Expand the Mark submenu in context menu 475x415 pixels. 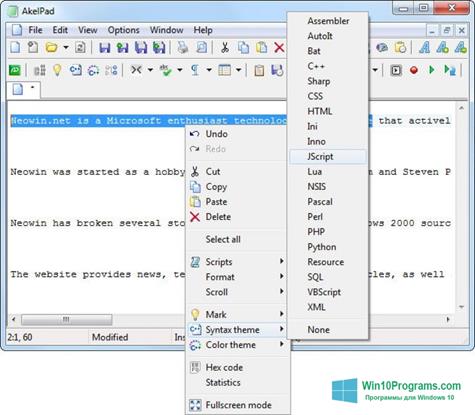point(238,315)
